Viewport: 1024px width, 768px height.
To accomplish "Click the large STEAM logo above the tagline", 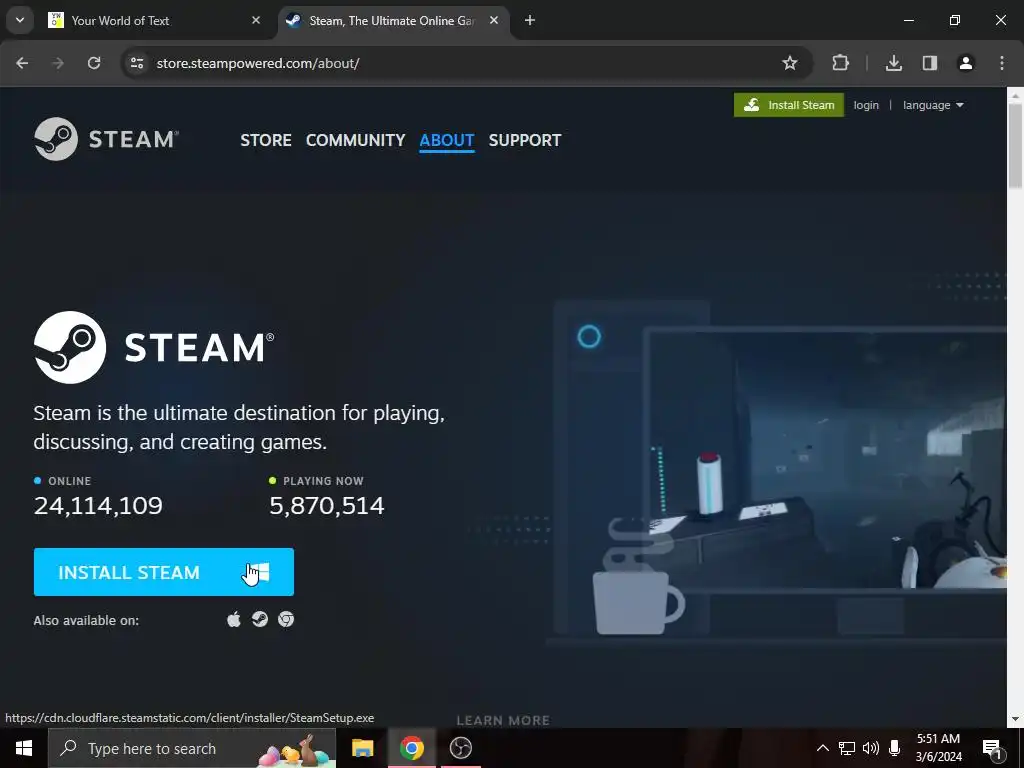I will (154, 347).
